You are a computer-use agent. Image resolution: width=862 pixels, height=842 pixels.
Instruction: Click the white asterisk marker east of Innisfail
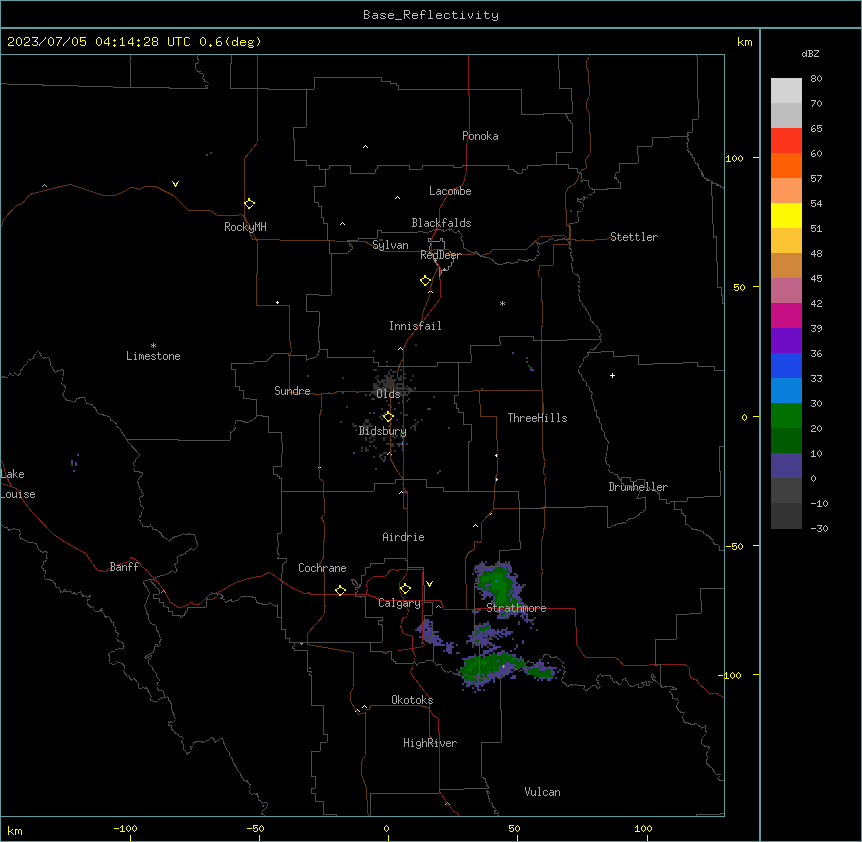(502, 303)
